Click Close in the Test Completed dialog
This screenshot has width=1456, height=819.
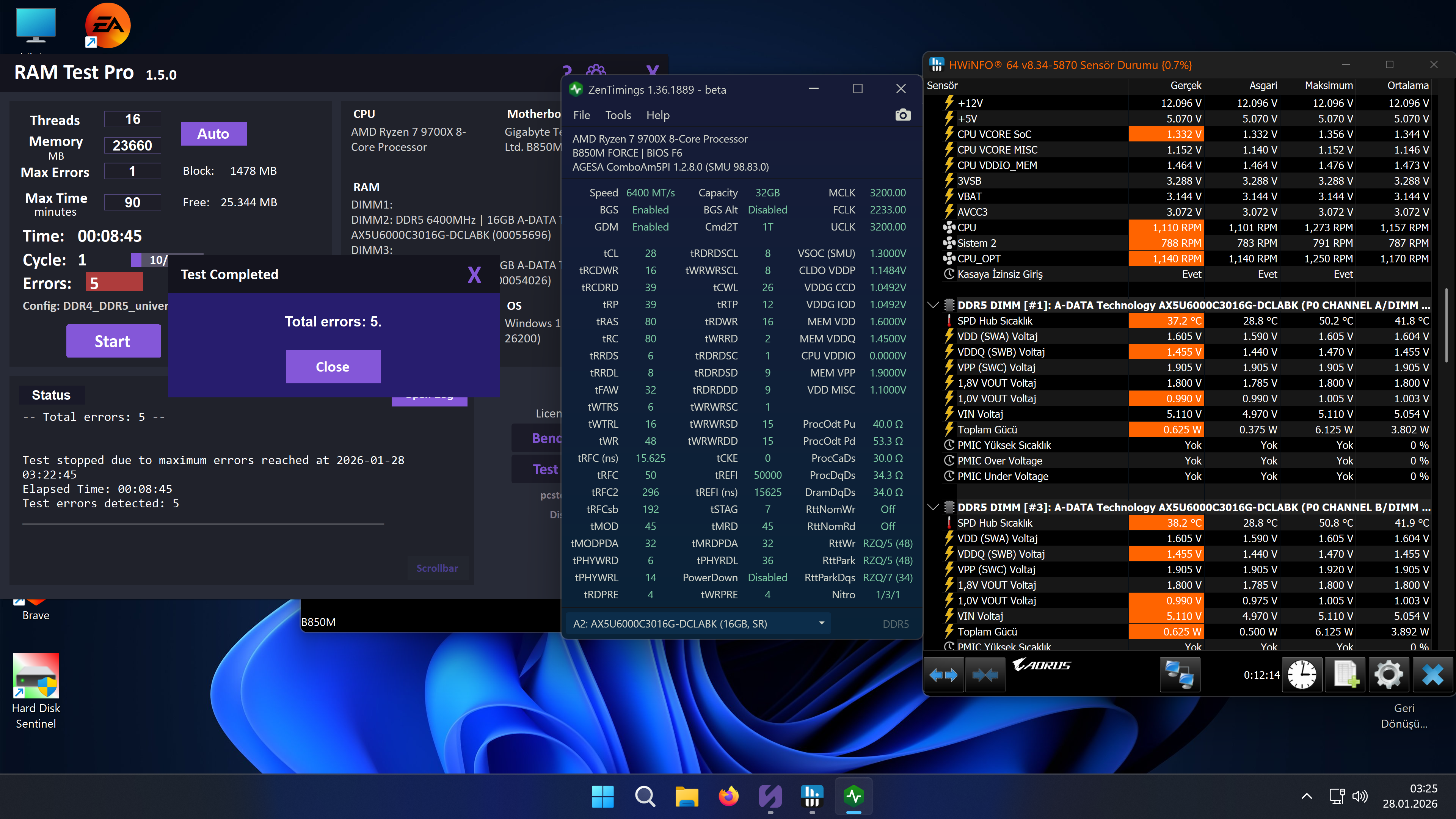[x=333, y=367]
